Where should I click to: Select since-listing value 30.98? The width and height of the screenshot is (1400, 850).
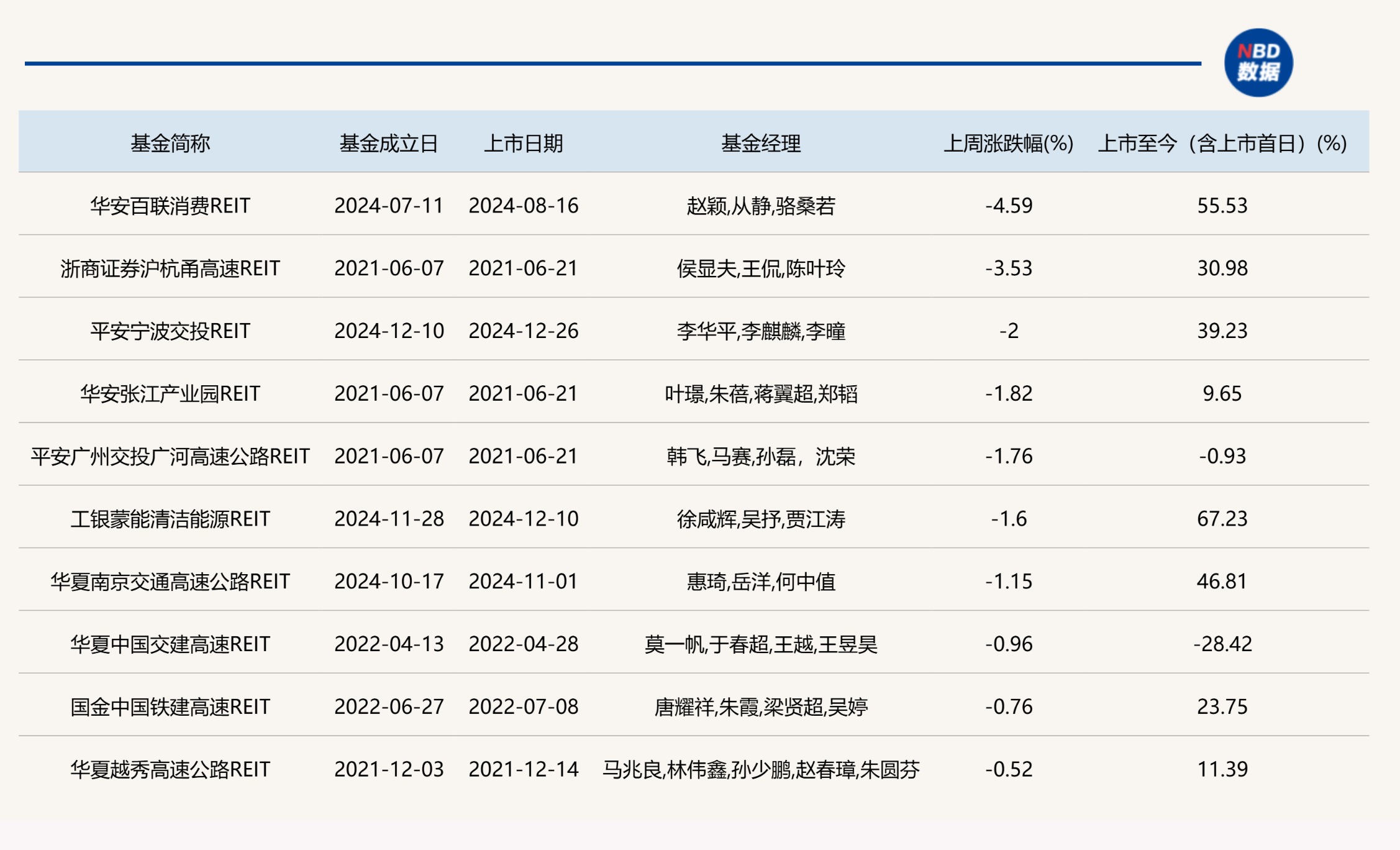(x=1222, y=268)
